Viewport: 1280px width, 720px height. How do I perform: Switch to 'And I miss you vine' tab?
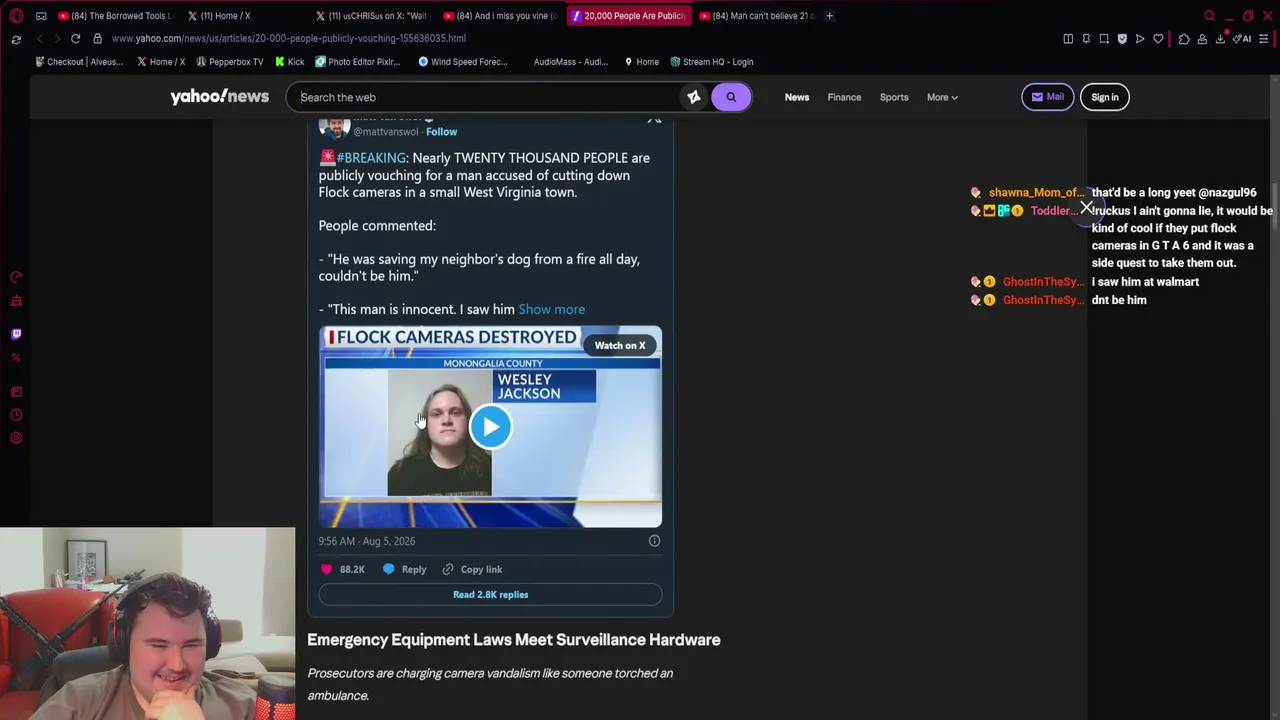click(x=500, y=16)
